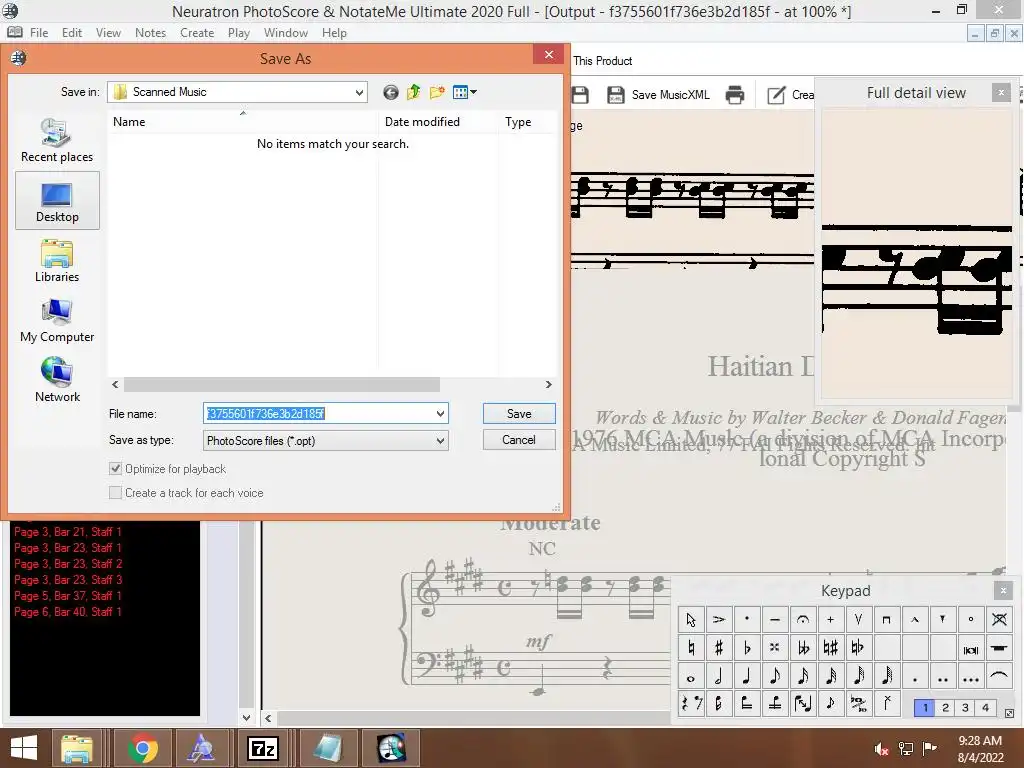Click the plain save disk toolbar icon

click(x=580, y=95)
